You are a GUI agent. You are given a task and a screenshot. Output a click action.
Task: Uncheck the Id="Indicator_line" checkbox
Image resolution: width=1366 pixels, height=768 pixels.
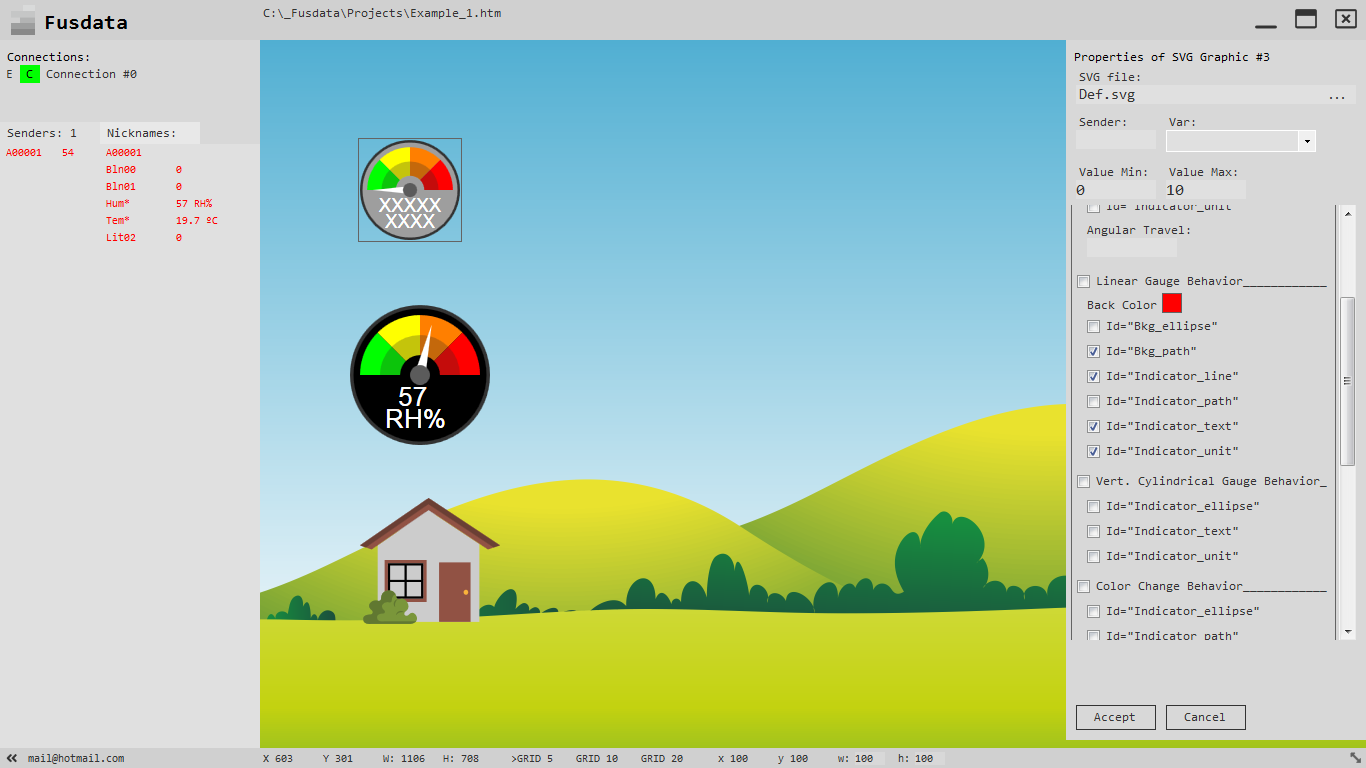click(x=1093, y=376)
